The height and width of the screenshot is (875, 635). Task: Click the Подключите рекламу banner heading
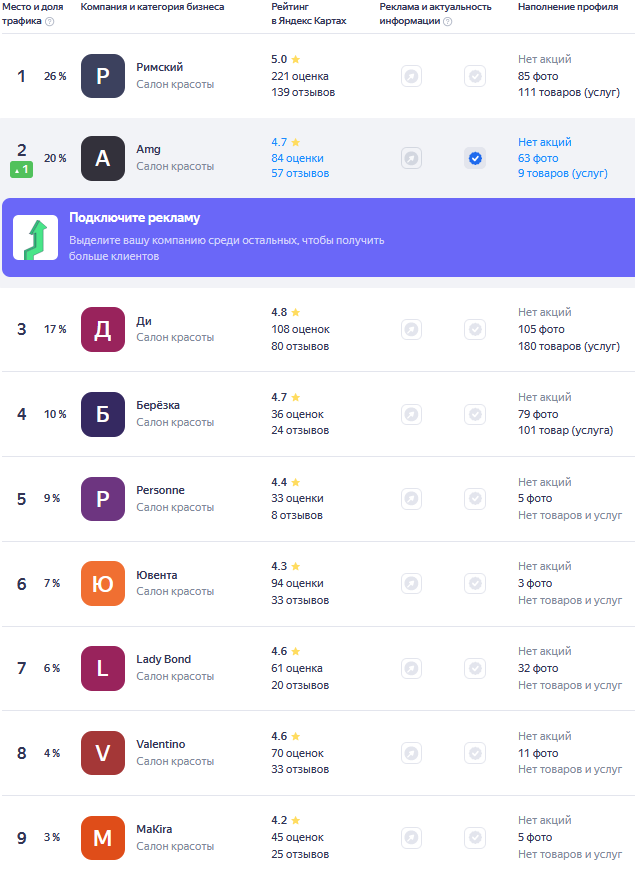click(x=134, y=218)
